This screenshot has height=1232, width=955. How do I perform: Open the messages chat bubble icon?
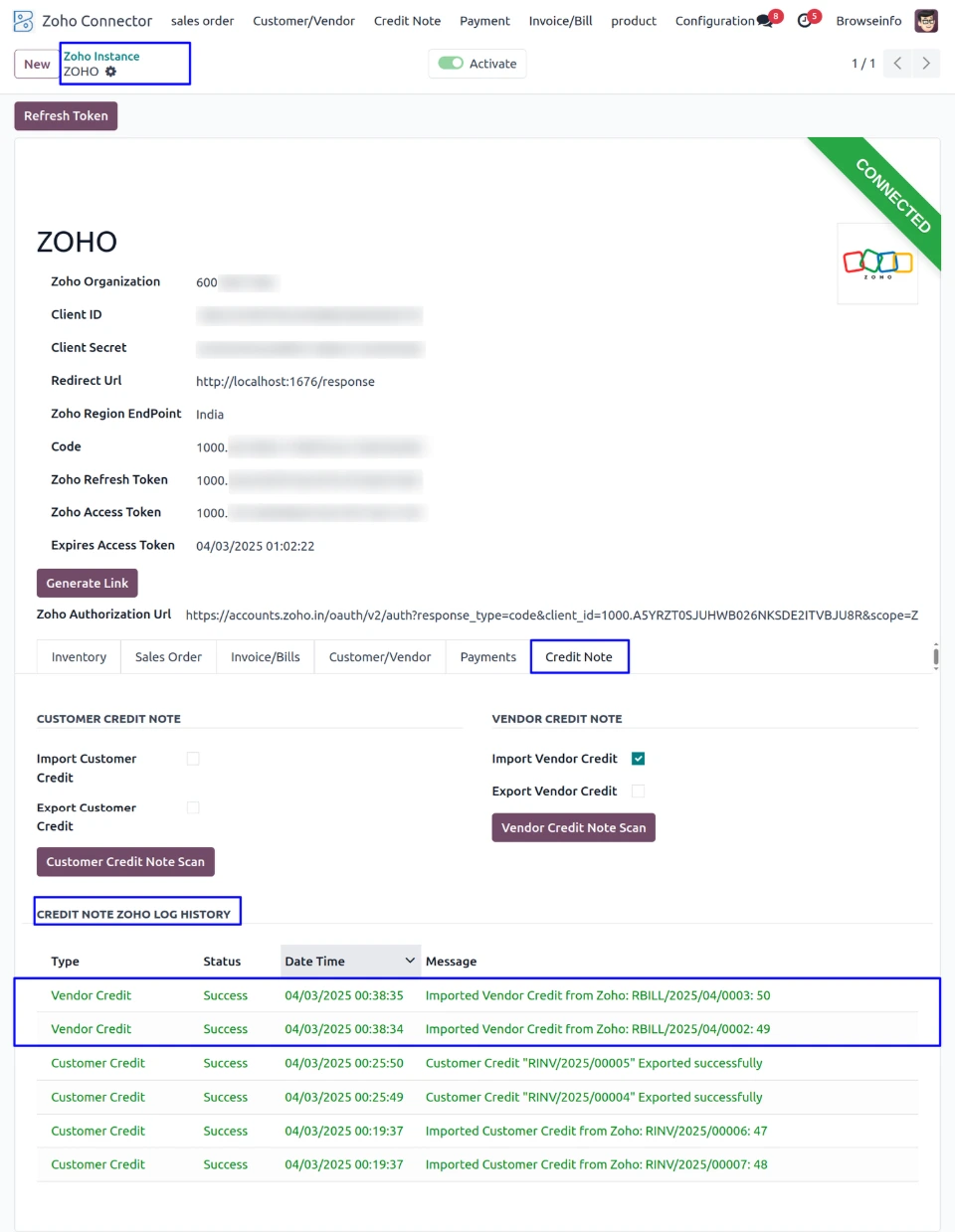[764, 21]
